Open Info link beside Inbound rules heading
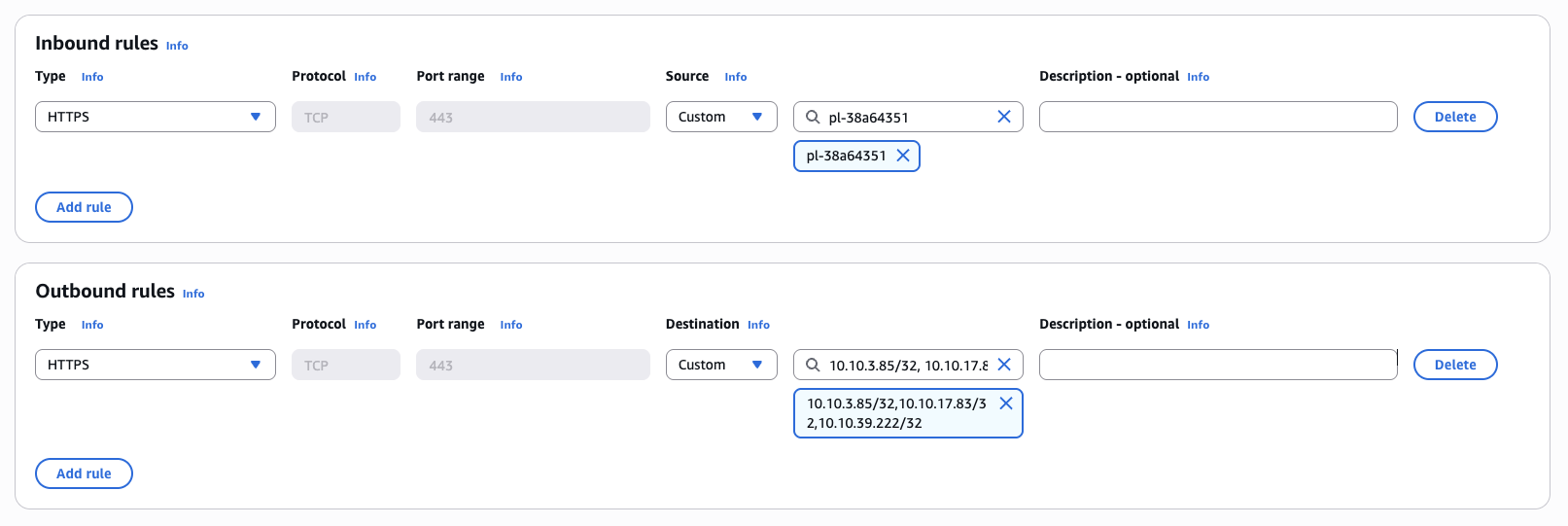The image size is (1568, 526). 177,46
